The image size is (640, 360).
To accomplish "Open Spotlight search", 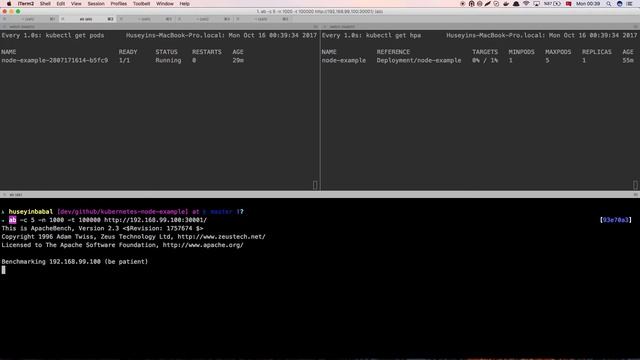I will coord(609,4).
